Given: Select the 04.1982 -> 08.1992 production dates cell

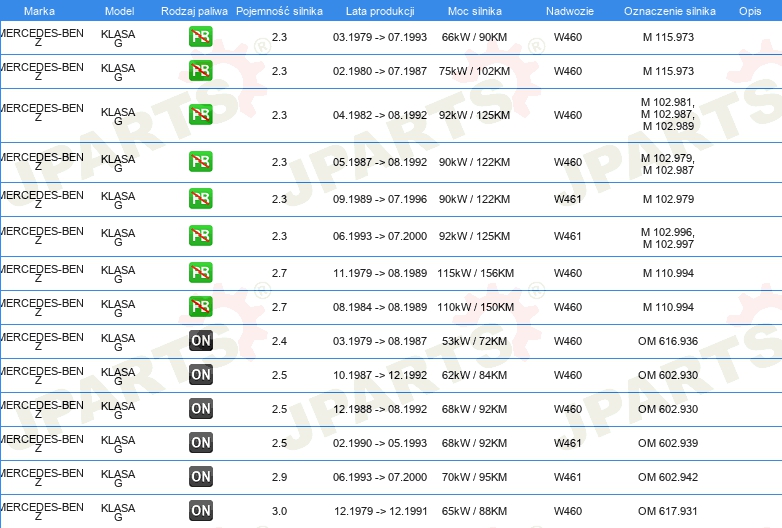Looking at the screenshot, I should tap(380, 115).
